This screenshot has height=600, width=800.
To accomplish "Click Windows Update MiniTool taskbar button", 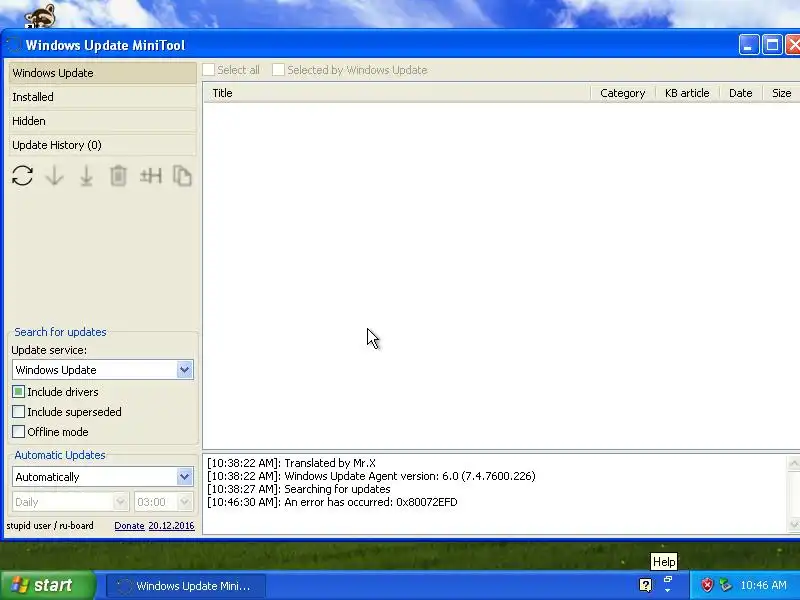I will pyautogui.click(x=186, y=585).
